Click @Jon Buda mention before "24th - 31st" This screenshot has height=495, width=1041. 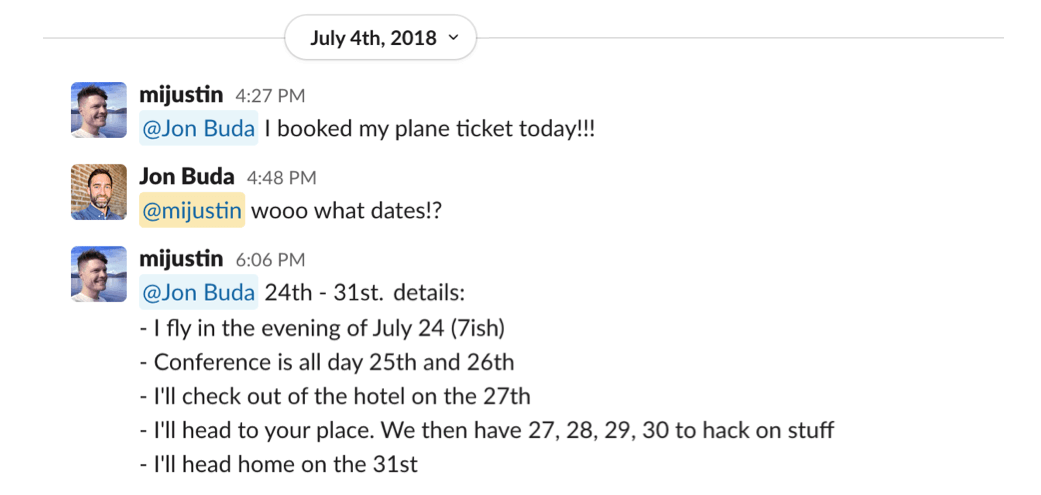coord(199,293)
